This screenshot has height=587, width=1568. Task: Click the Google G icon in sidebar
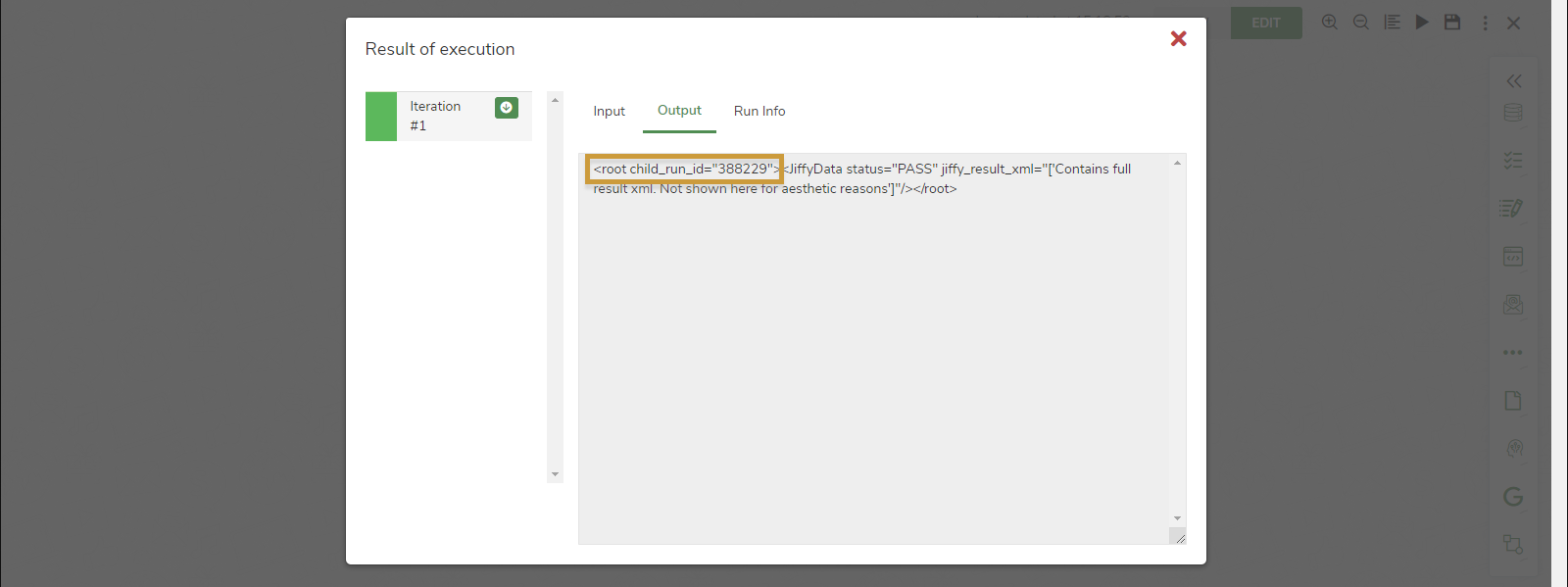1513,497
